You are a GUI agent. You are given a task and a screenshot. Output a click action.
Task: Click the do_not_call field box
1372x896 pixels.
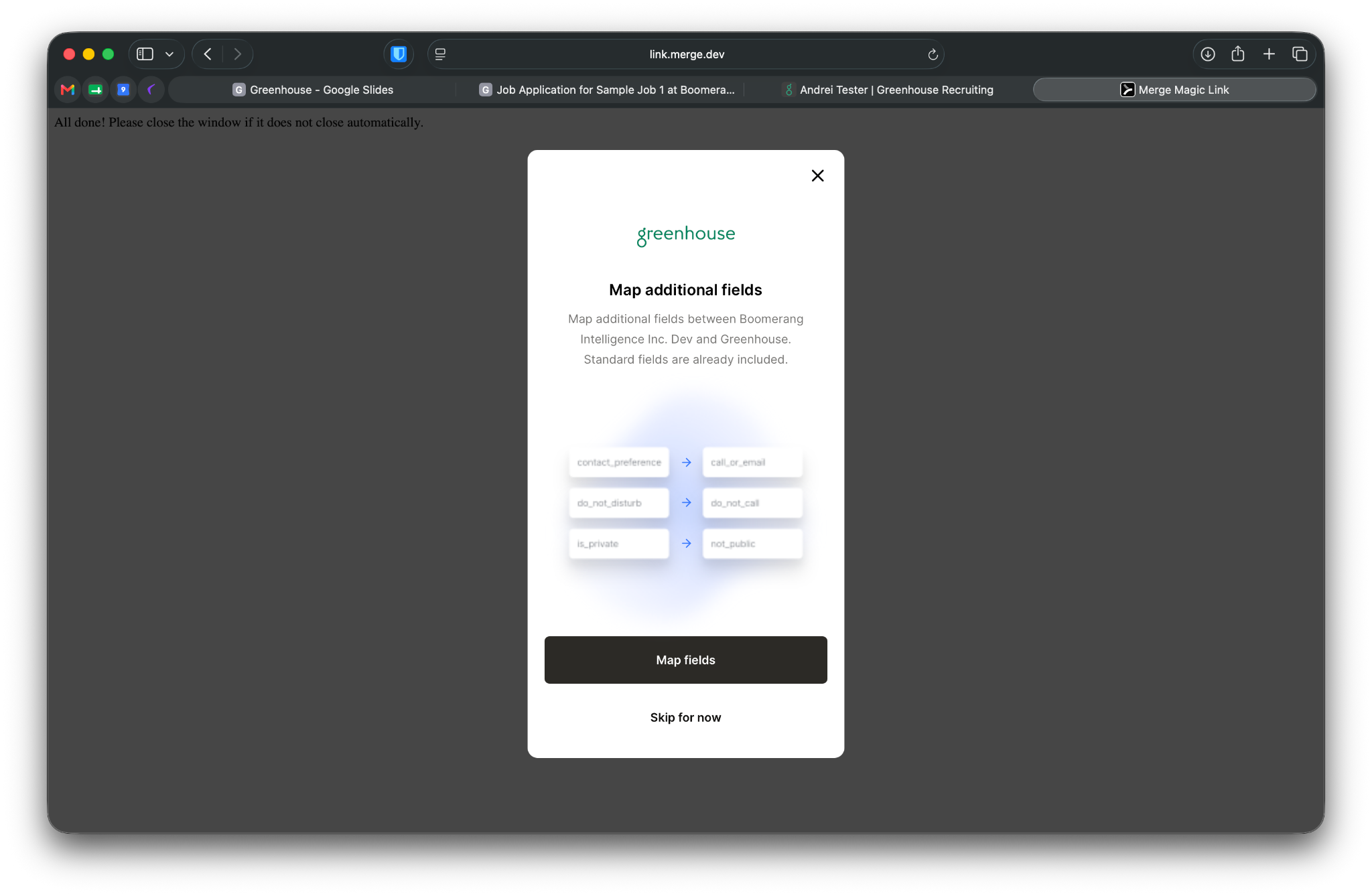[752, 503]
